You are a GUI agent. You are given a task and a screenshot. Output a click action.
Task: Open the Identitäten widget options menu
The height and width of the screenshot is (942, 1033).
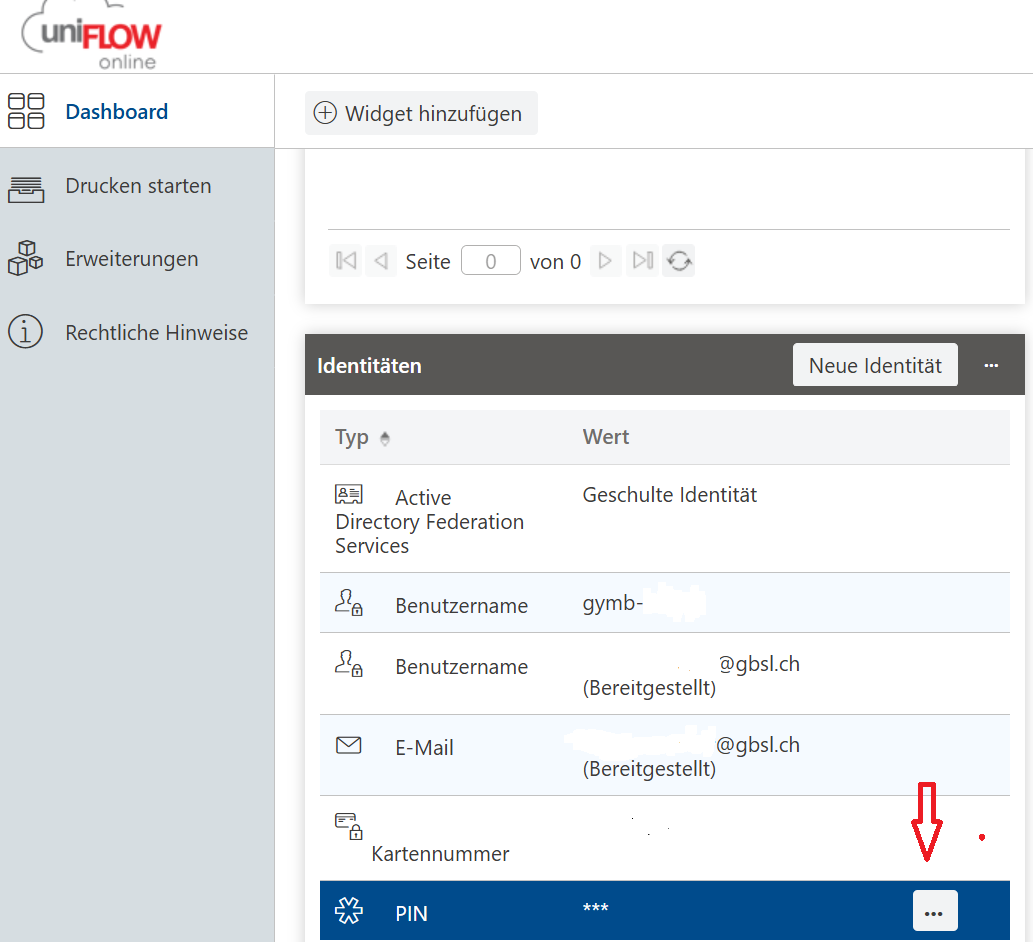(x=991, y=366)
